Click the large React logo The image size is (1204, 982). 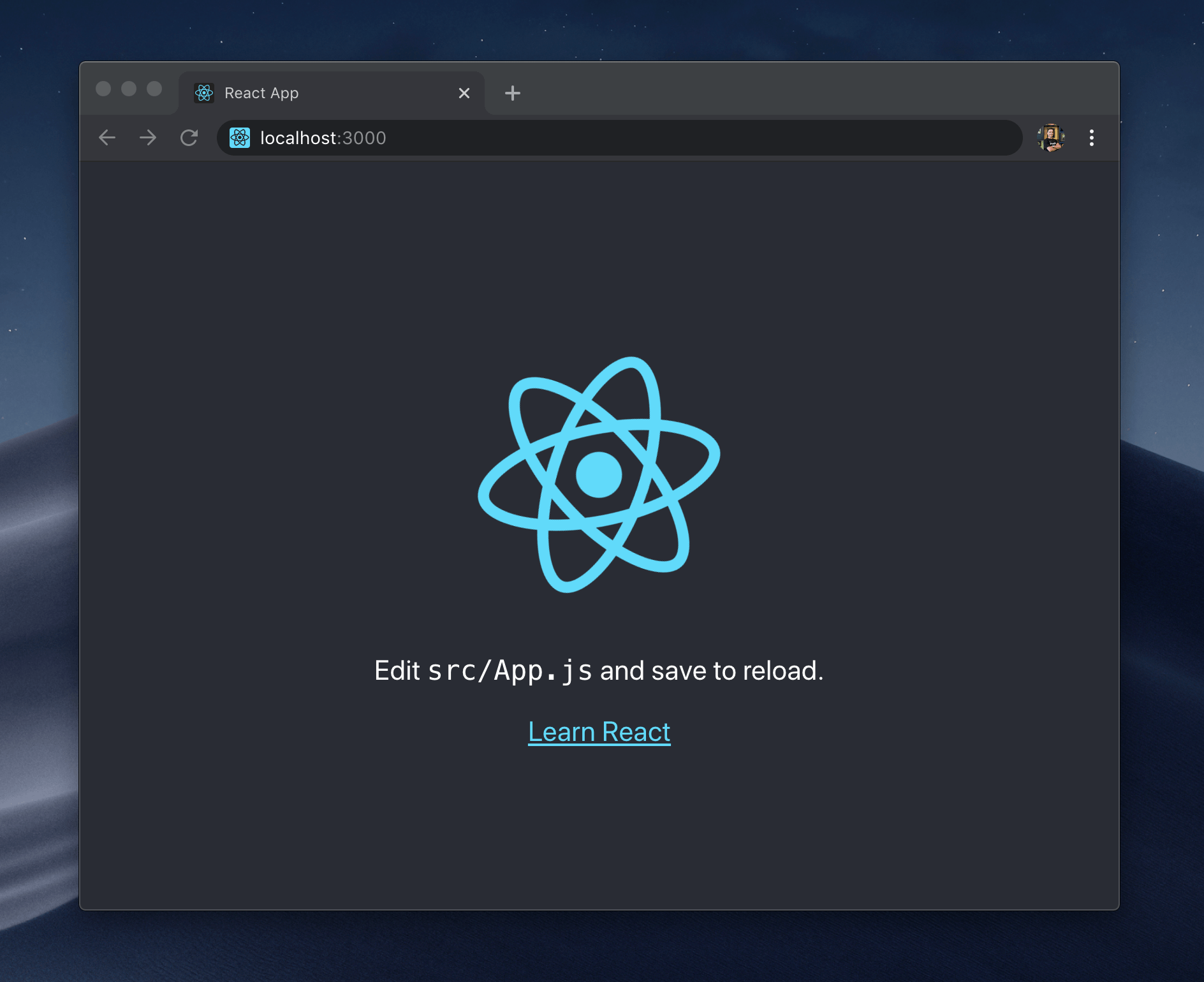pyautogui.click(x=599, y=474)
